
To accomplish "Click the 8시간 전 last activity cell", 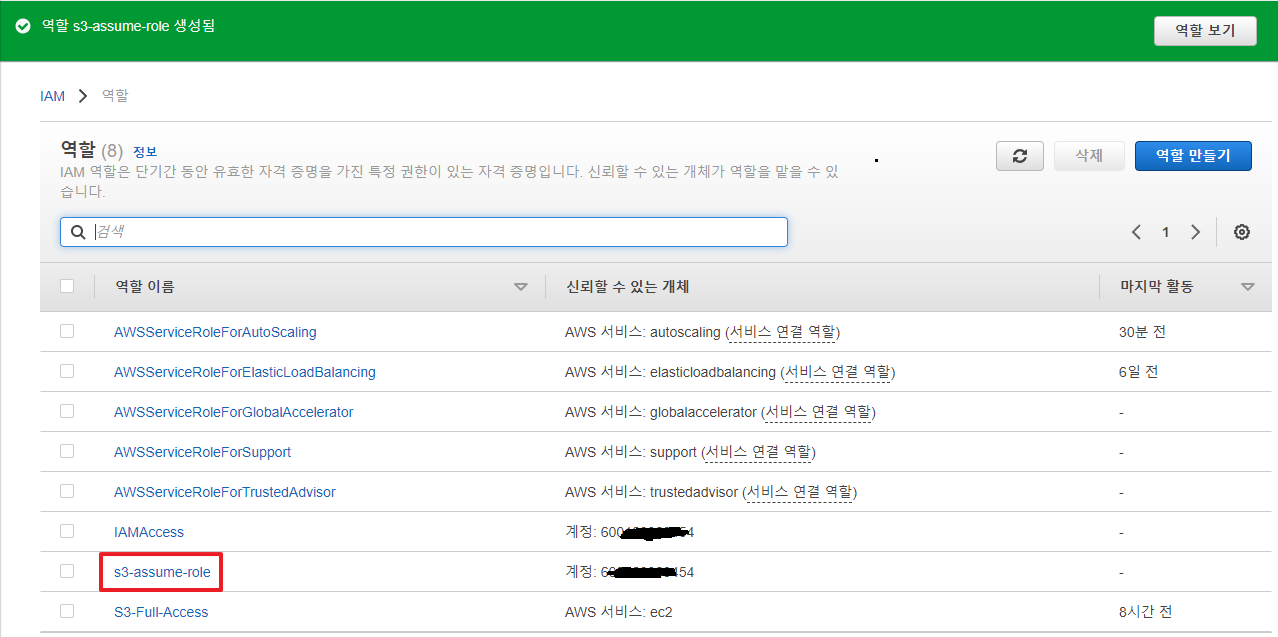I will pos(1146,611).
